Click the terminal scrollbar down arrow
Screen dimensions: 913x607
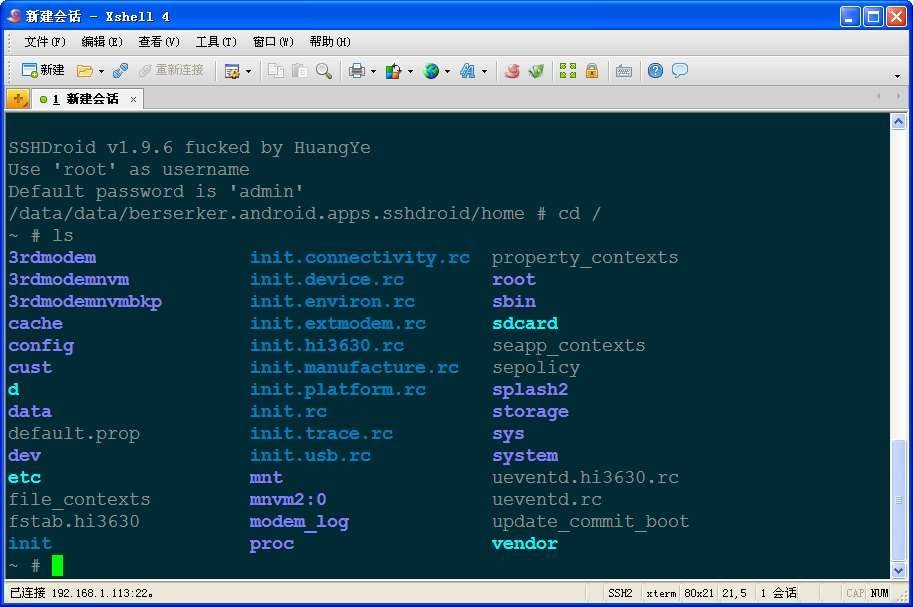point(898,571)
